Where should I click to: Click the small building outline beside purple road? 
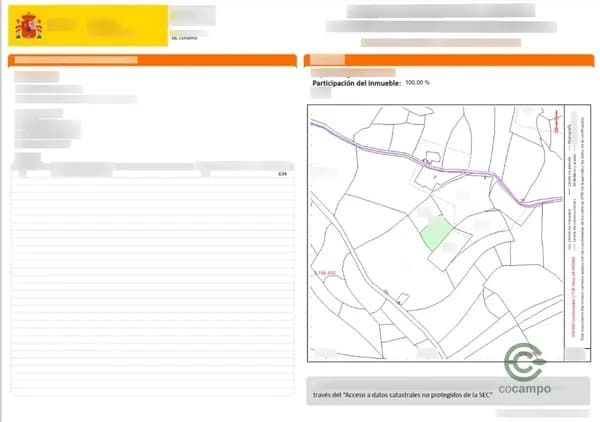pos(431,158)
